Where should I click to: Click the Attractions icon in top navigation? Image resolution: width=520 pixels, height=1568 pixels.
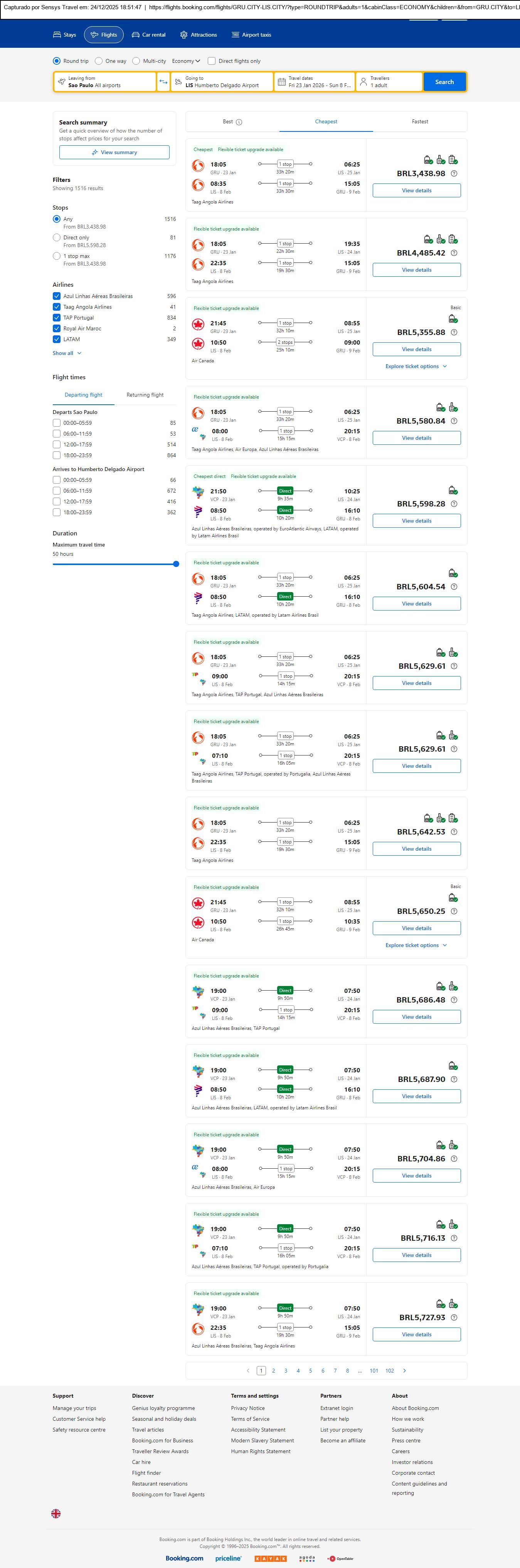pyautogui.click(x=184, y=35)
